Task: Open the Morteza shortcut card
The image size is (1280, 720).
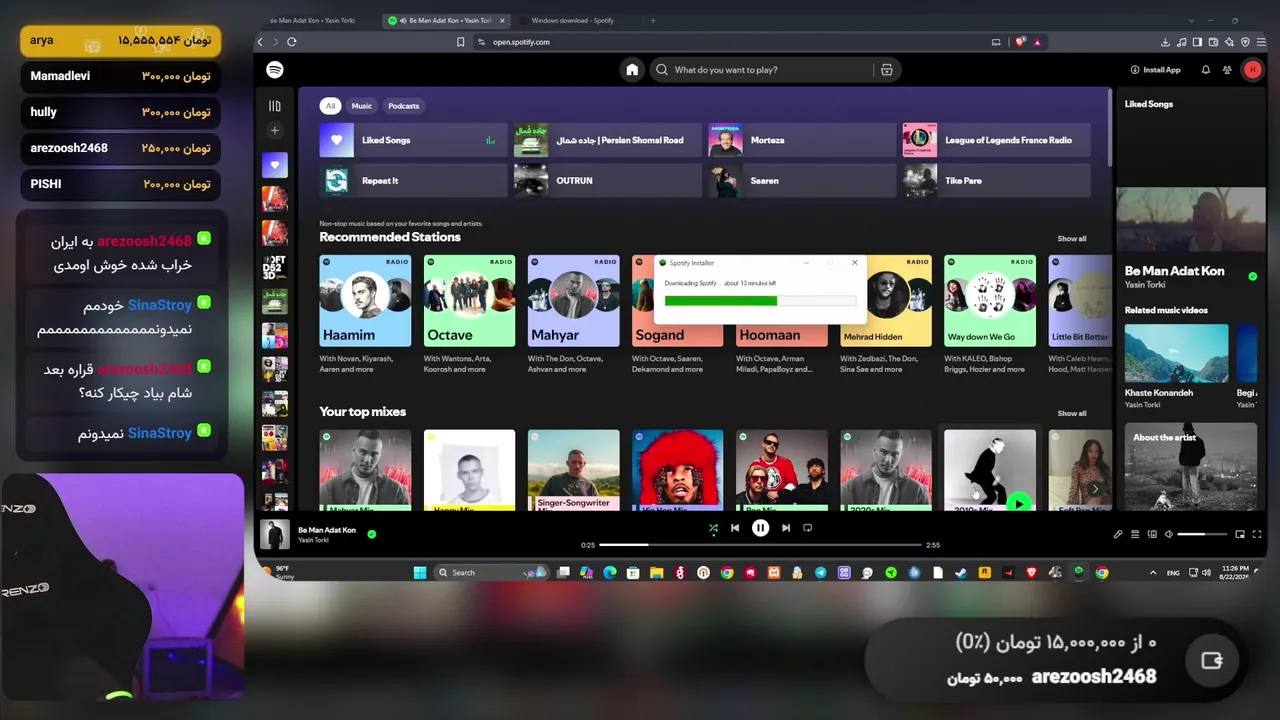Action: [x=802, y=140]
